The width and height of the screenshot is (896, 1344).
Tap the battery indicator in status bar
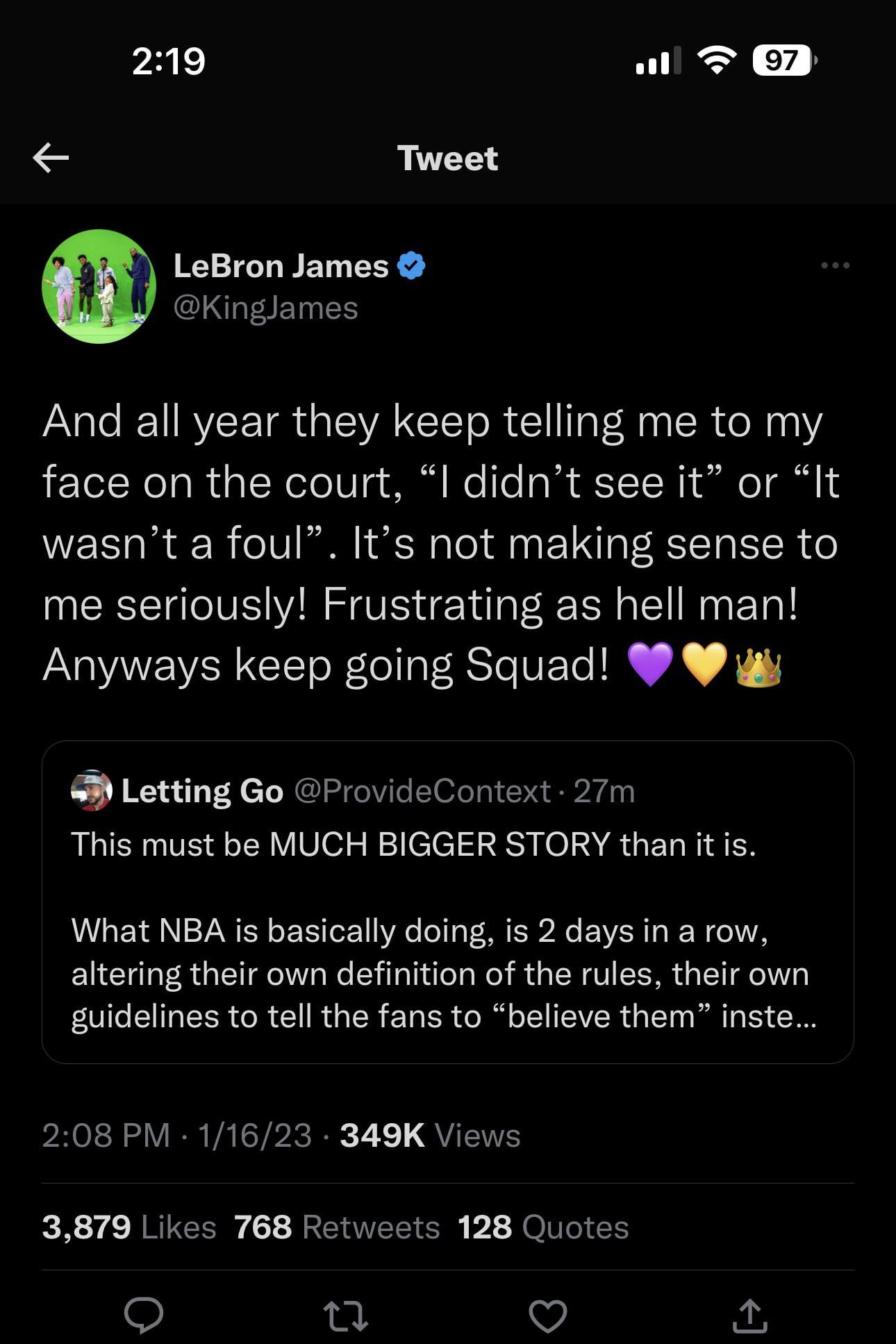pyautogui.click(x=784, y=60)
